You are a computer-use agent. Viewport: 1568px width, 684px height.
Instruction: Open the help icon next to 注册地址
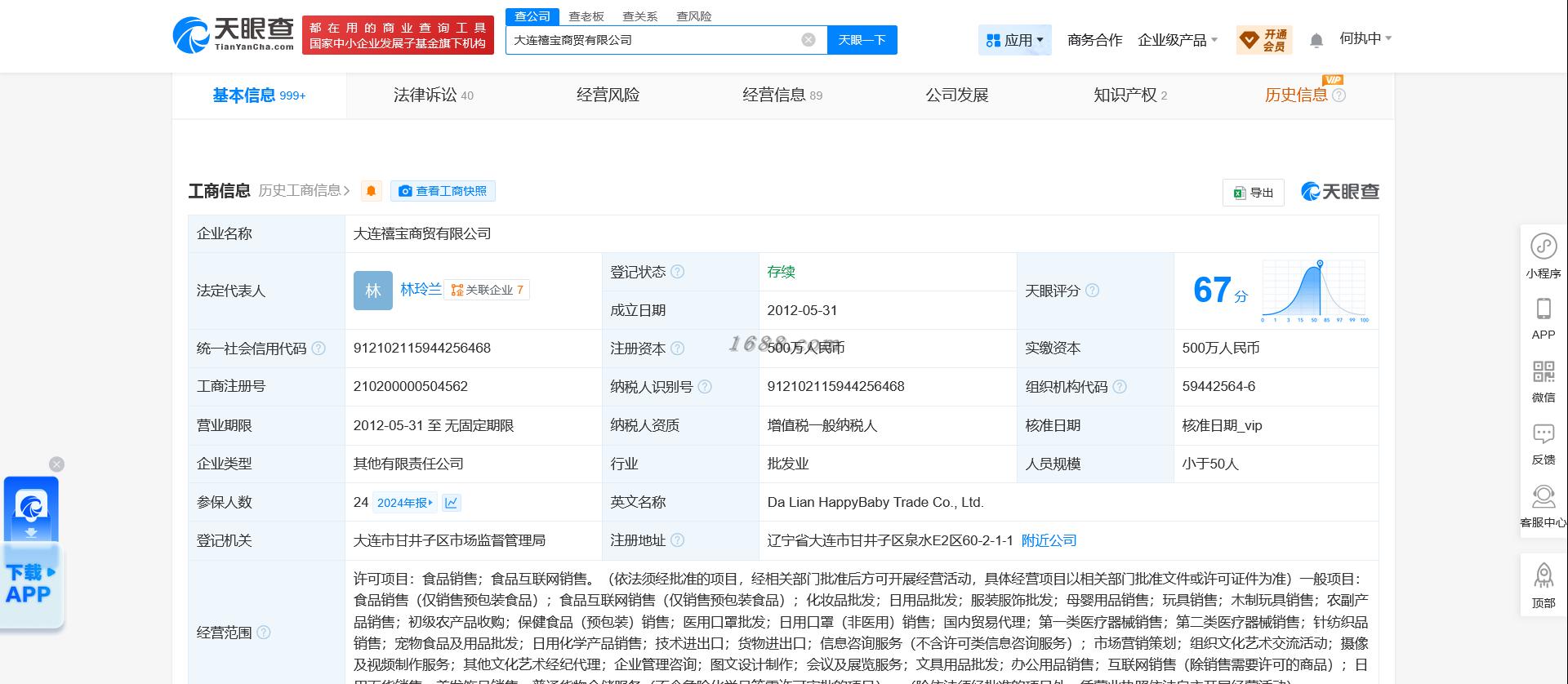(x=678, y=540)
